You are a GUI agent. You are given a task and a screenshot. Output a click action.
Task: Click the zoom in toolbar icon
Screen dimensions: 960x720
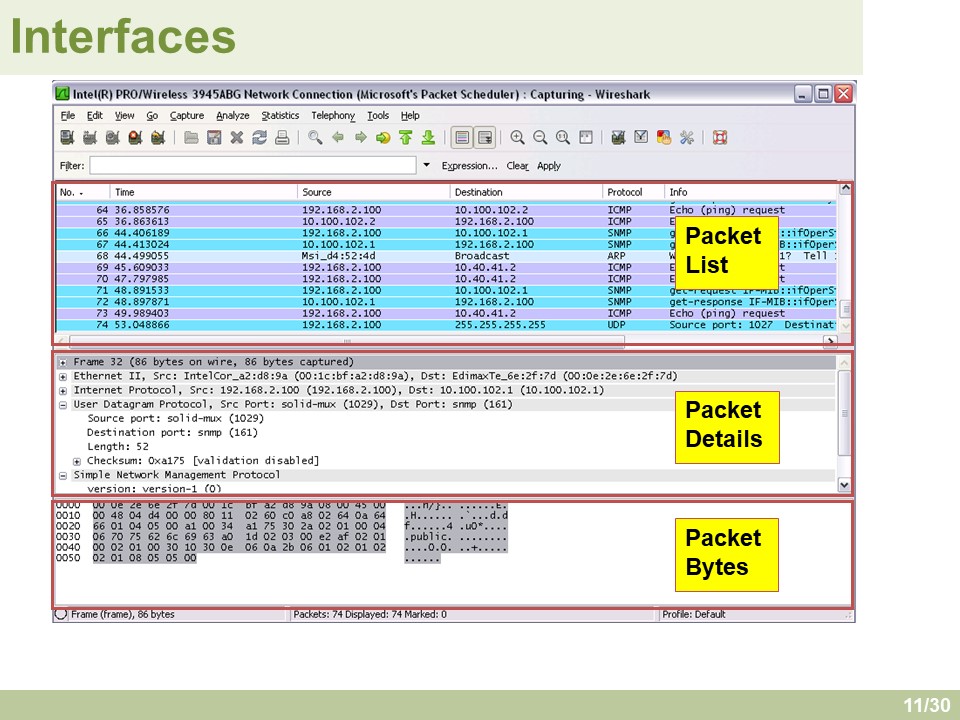pyautogui.click(x=517, y=138)
